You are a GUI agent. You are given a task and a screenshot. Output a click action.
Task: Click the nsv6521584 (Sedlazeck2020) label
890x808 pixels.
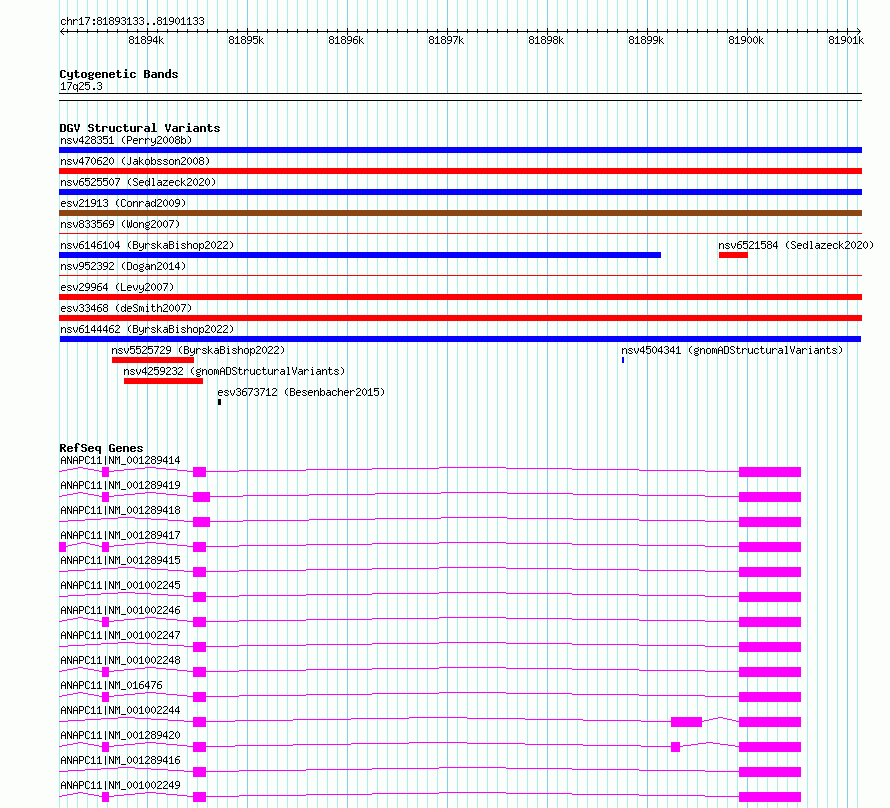[x=796, y=245]
